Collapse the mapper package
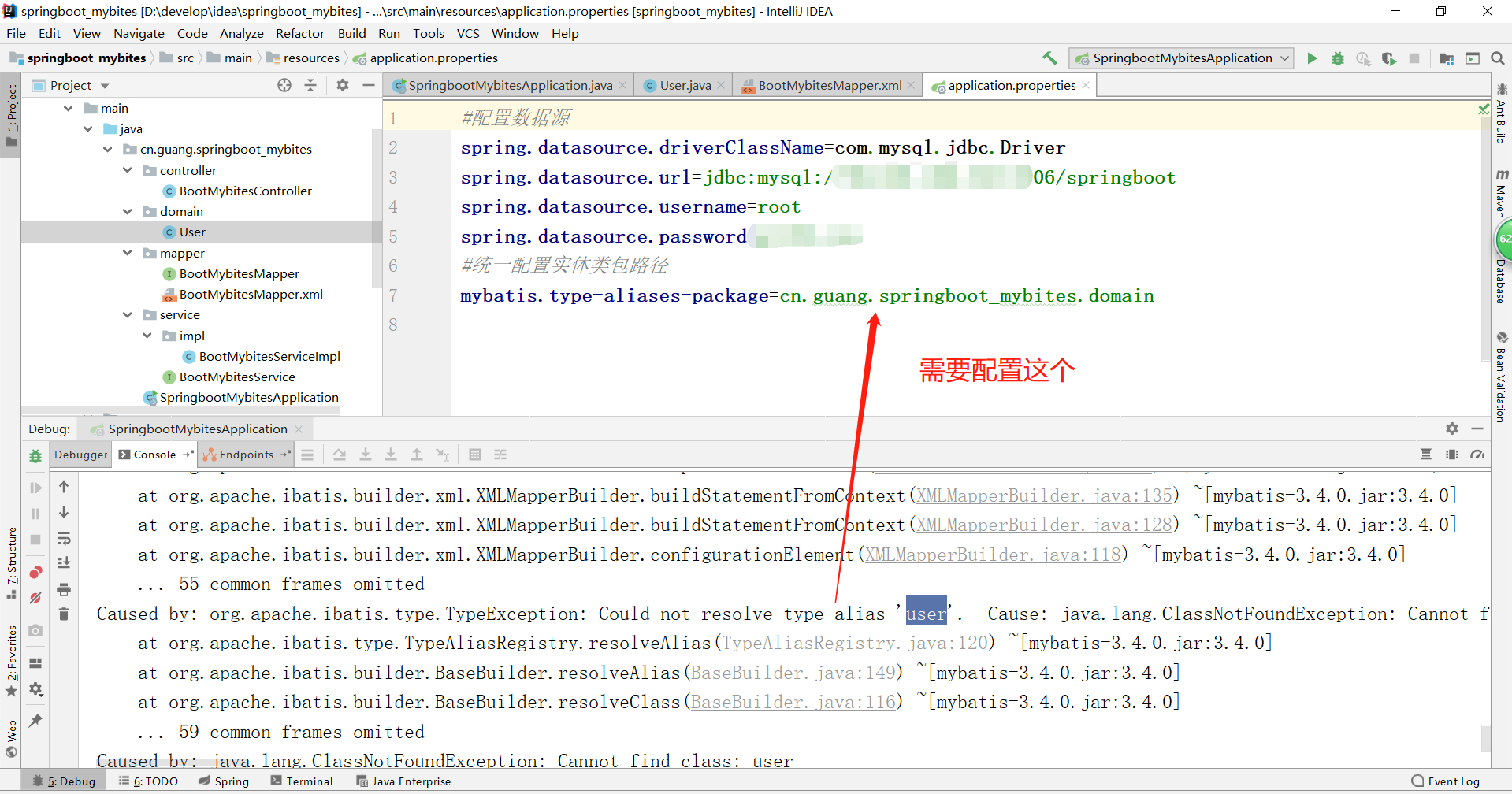This screenshot has height=794, width=1512. (x=128, y=253)
